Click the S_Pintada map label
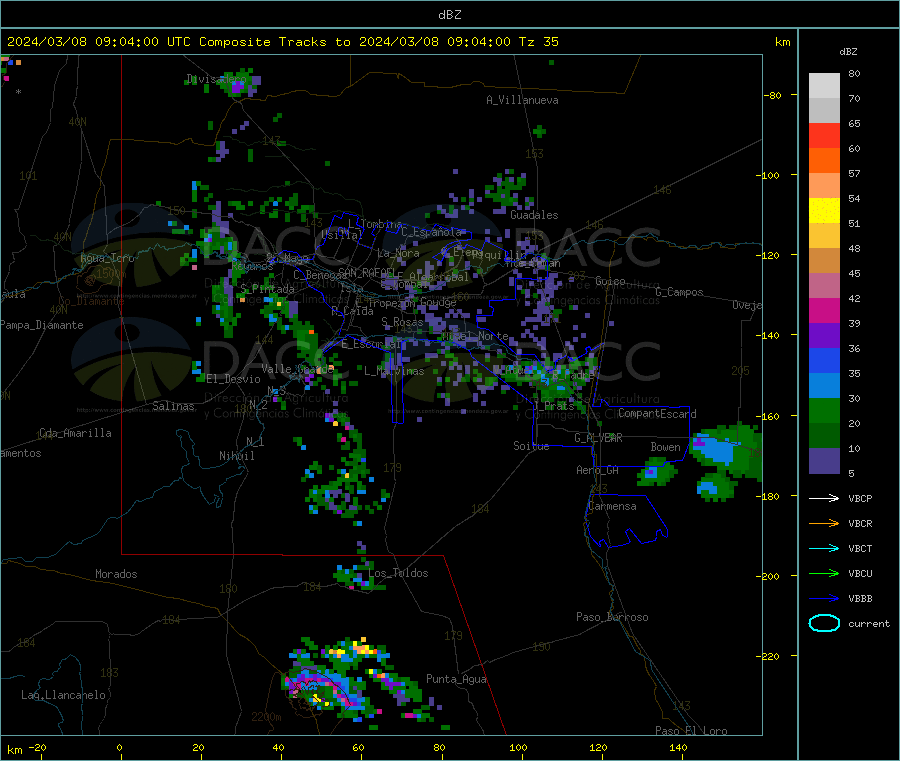This screenshot has width=900, height=761. 267,289
